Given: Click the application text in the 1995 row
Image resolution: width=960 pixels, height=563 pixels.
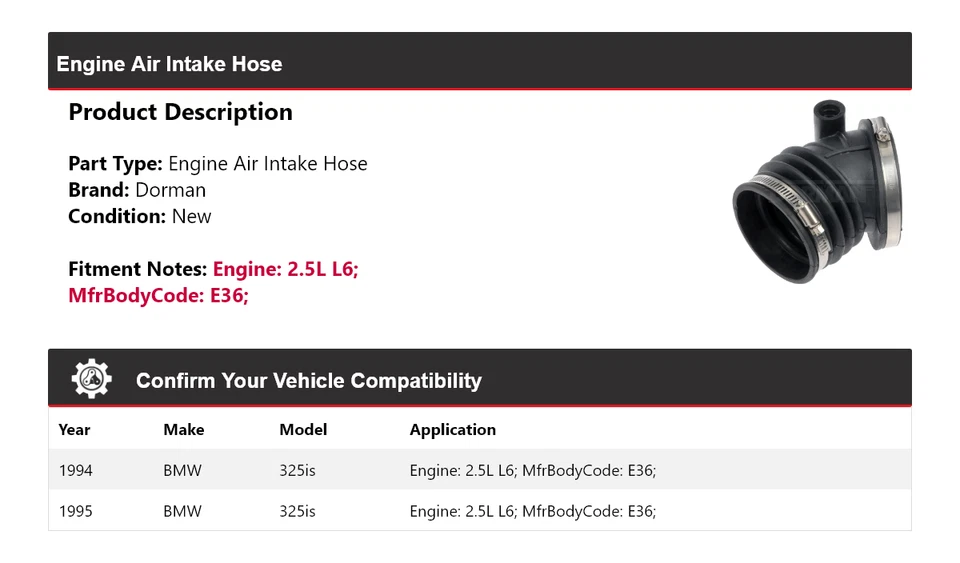Looking at the screenshot, I should pyautogui.click(x=532, y=511).
